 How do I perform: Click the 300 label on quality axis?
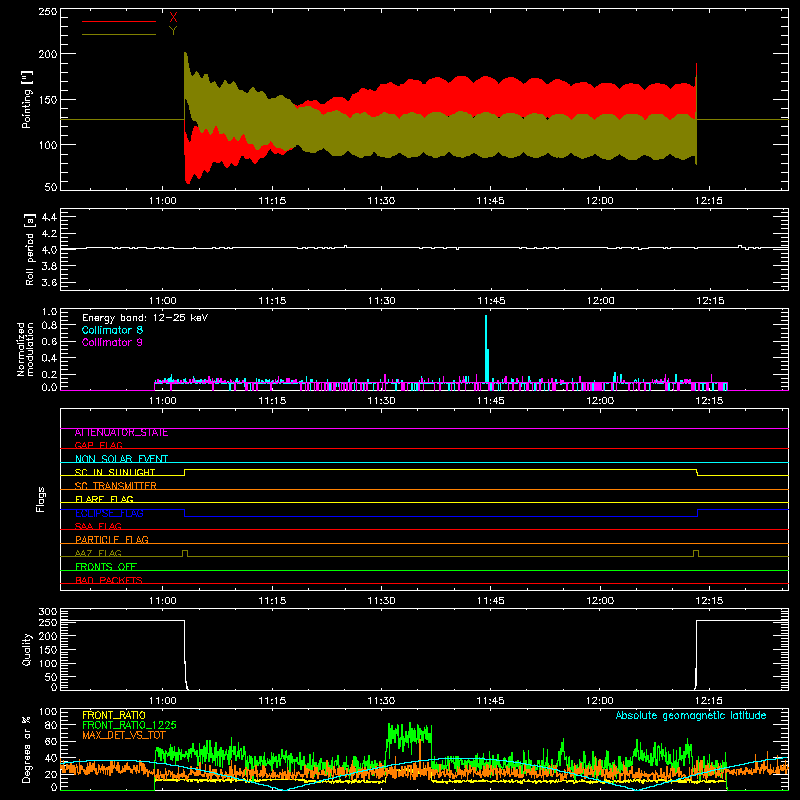[x=48, y=612]
